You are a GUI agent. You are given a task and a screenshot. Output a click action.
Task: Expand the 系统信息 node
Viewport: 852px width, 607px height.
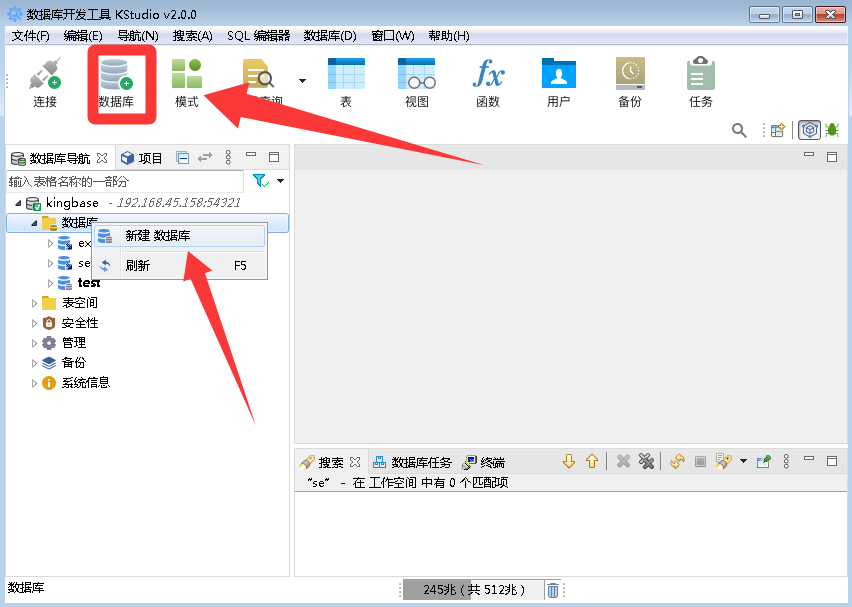click(x=34, y=383)
